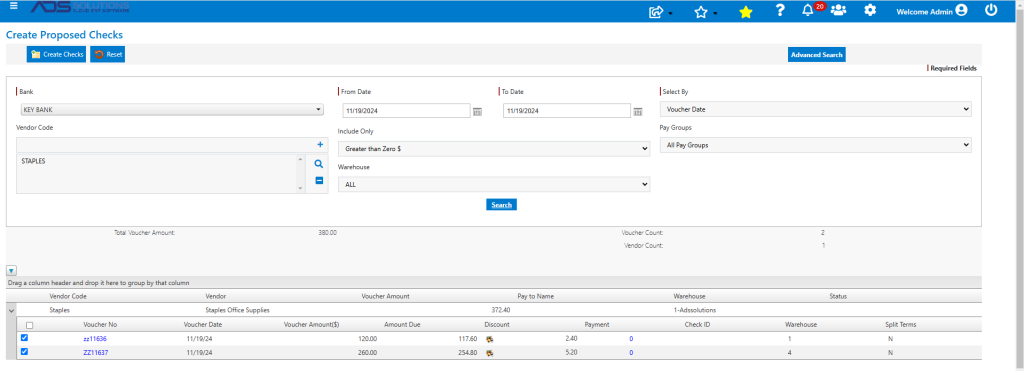Uncheck voucher ZZ11637 checkbox
Screen dimensions: 1024x371
click(x=25, y=351)
